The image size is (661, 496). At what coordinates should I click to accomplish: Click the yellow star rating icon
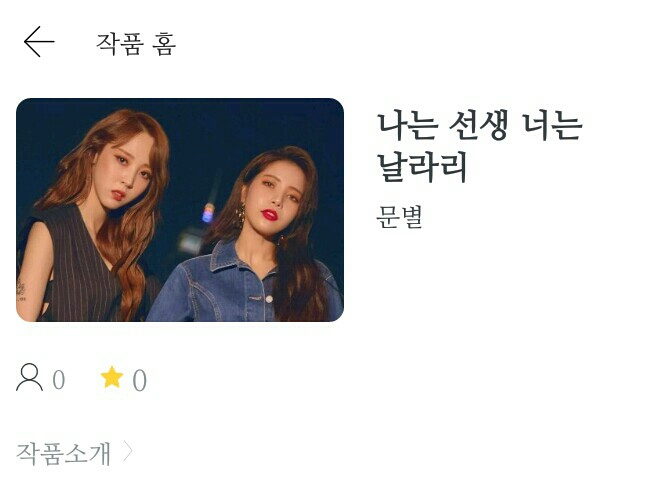pyautogui.click(x=112, y=377)
